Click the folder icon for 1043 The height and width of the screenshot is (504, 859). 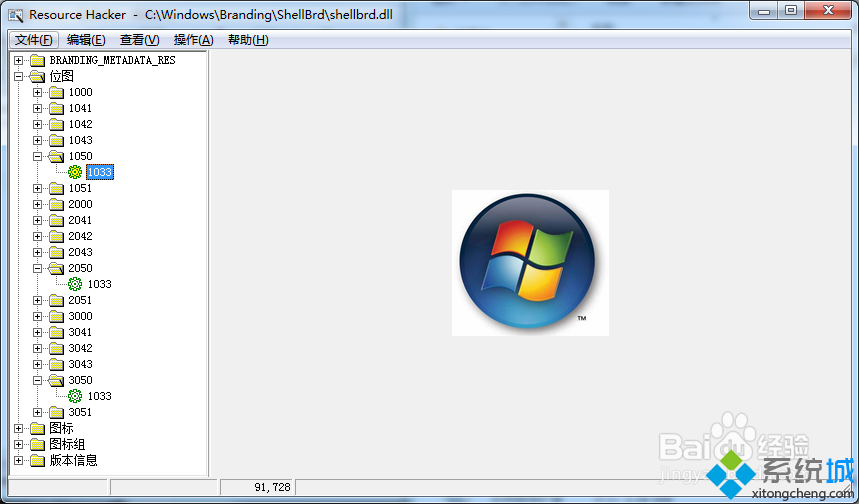(56, 140)
